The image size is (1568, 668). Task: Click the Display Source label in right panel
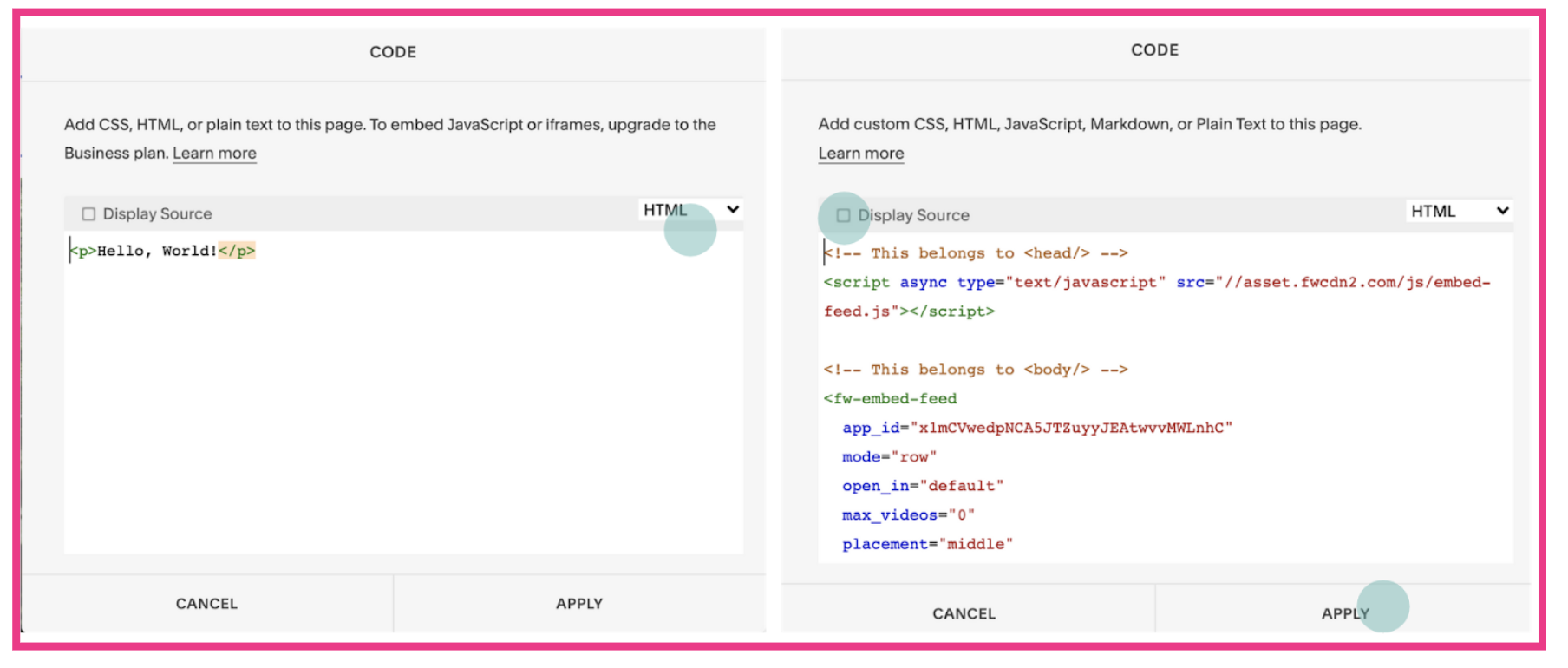coord(914,216)
